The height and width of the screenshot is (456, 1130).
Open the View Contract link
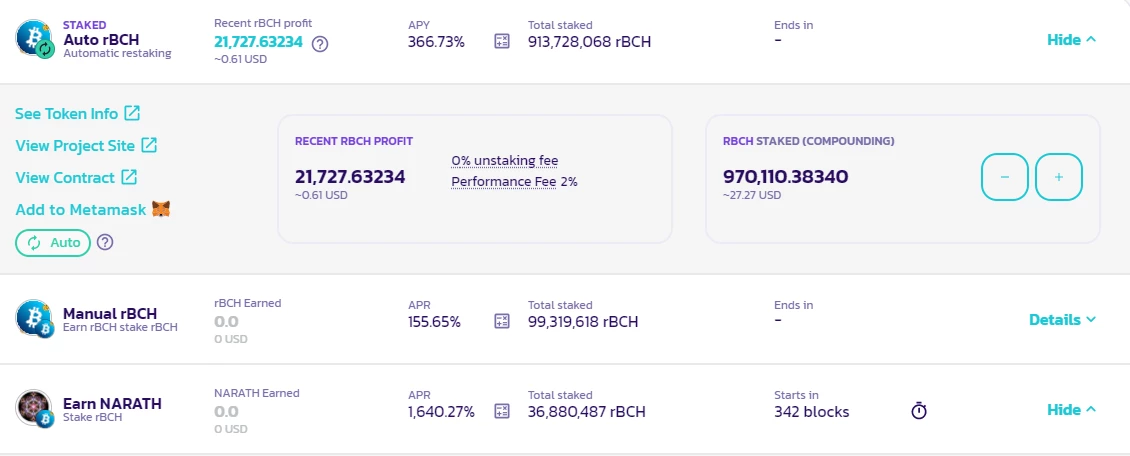[76, 177]
